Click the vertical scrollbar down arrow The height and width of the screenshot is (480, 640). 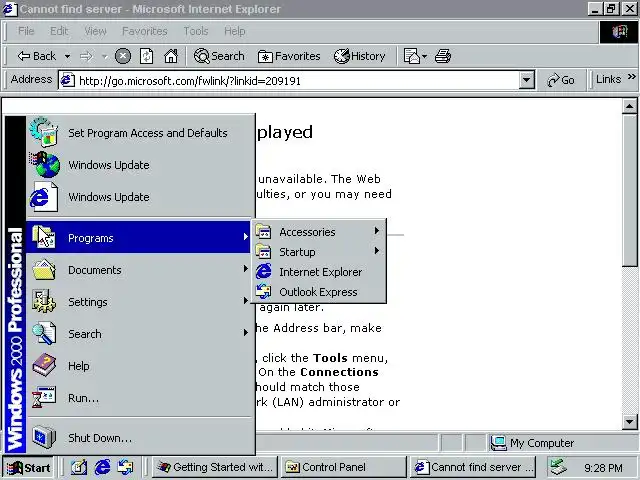[x=629, y=422]
